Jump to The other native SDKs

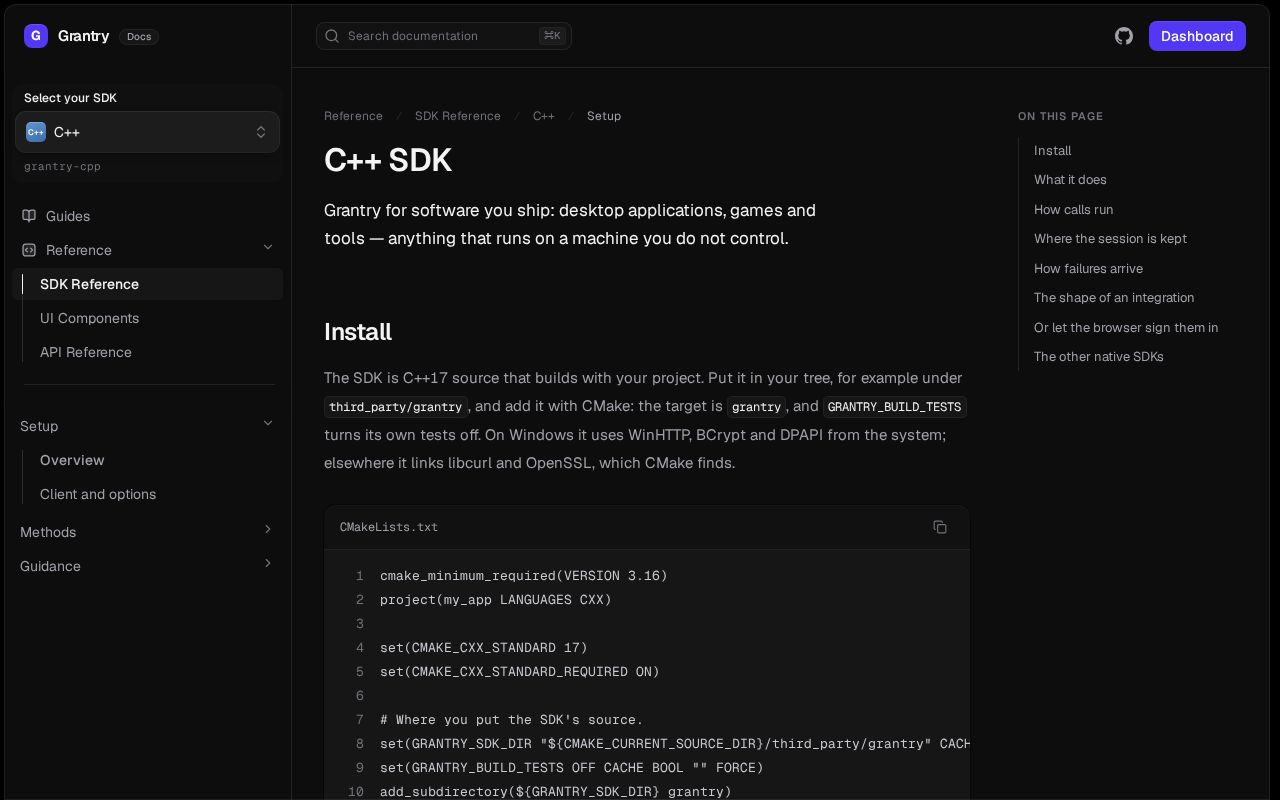pos(1099,357)
